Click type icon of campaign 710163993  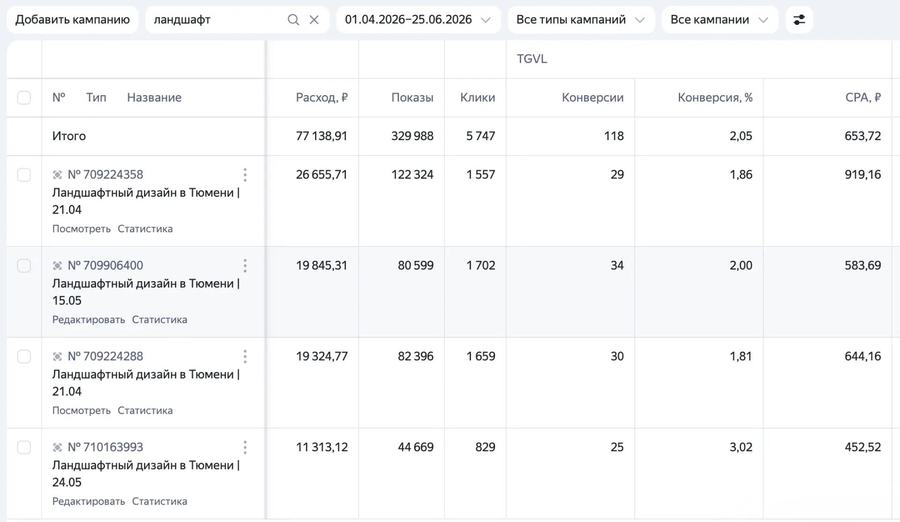click(57, 447)
